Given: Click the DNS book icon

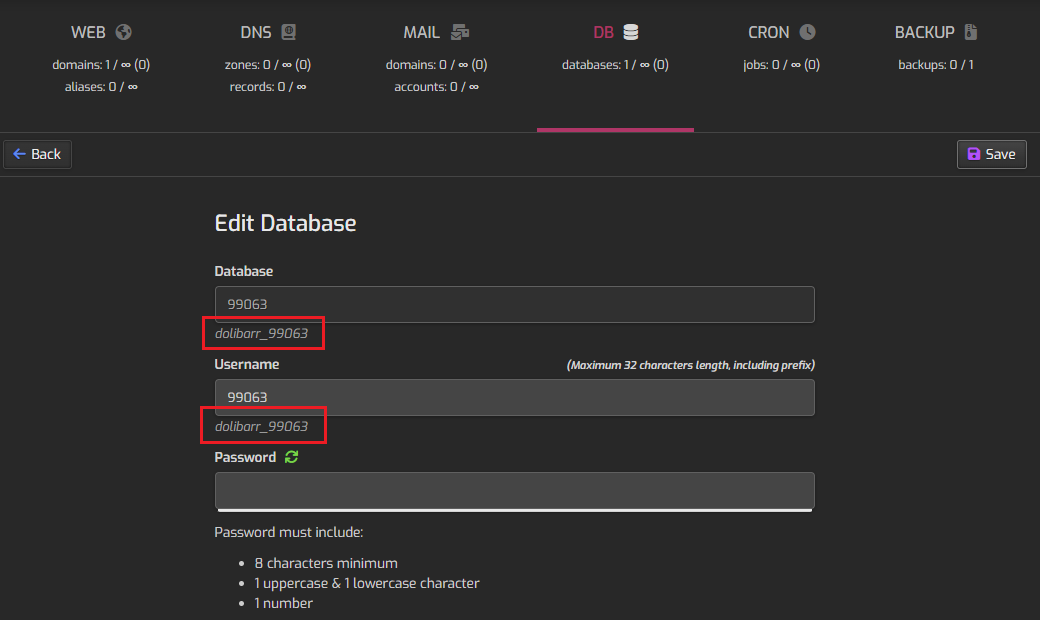Looking at the screenshot, I should pos(289,32).
